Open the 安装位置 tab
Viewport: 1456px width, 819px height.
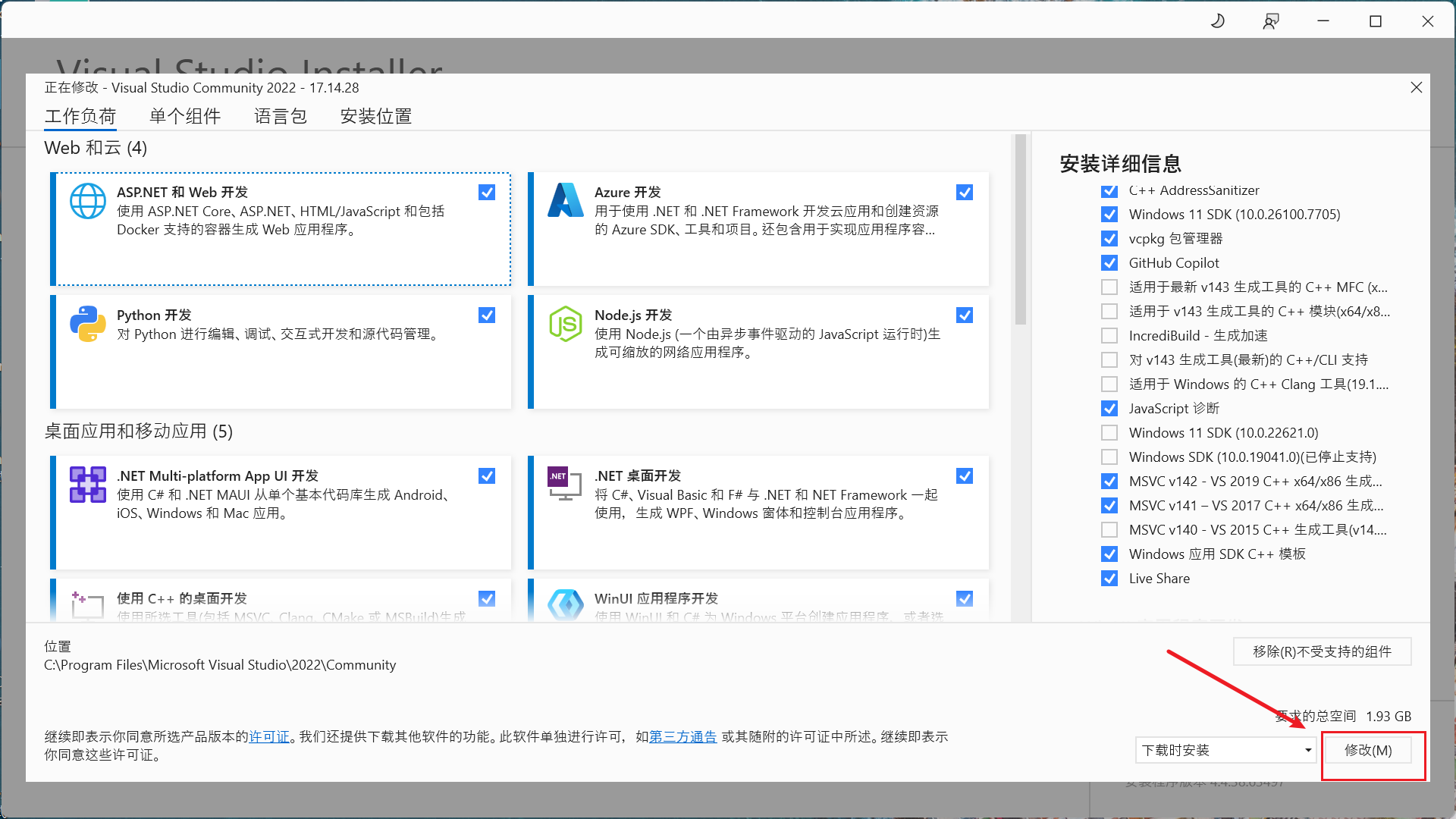click(376, 116)
